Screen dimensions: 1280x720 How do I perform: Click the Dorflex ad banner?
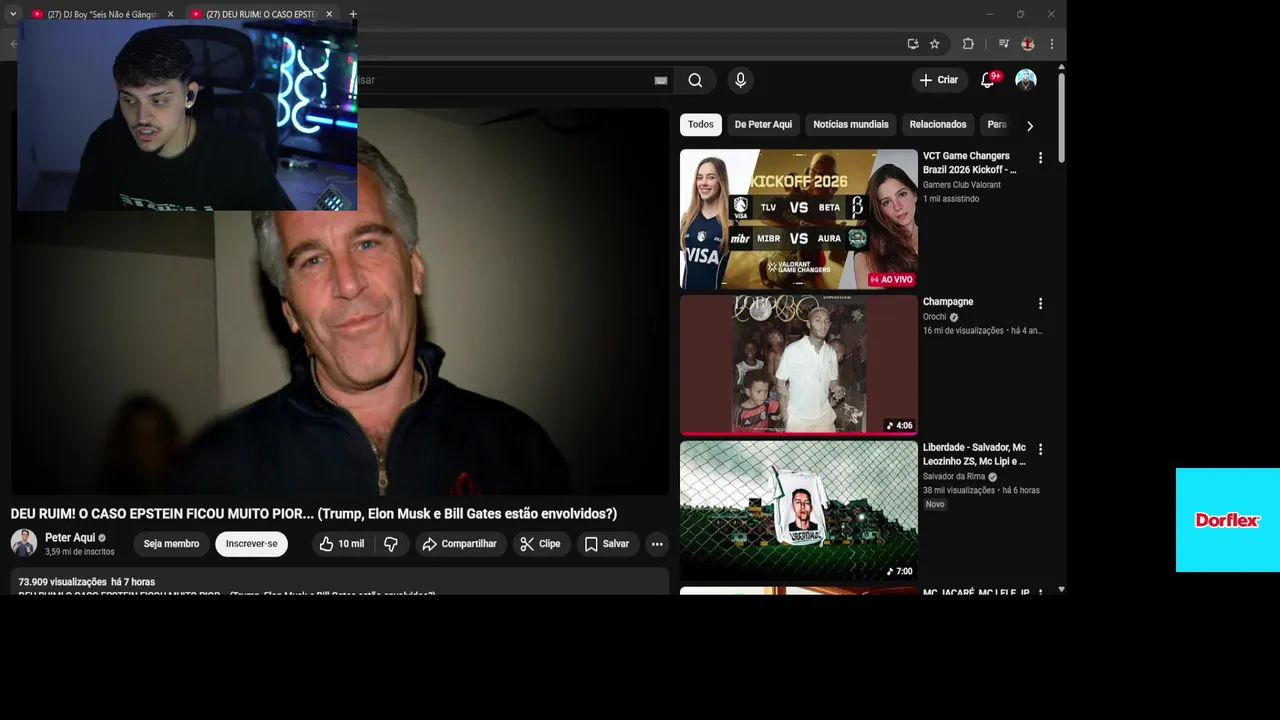coord(1228,520)
